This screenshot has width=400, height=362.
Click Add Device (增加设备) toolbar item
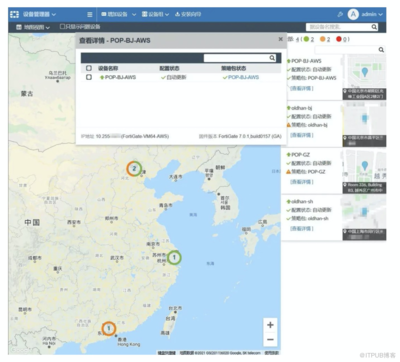click(114, 14)
